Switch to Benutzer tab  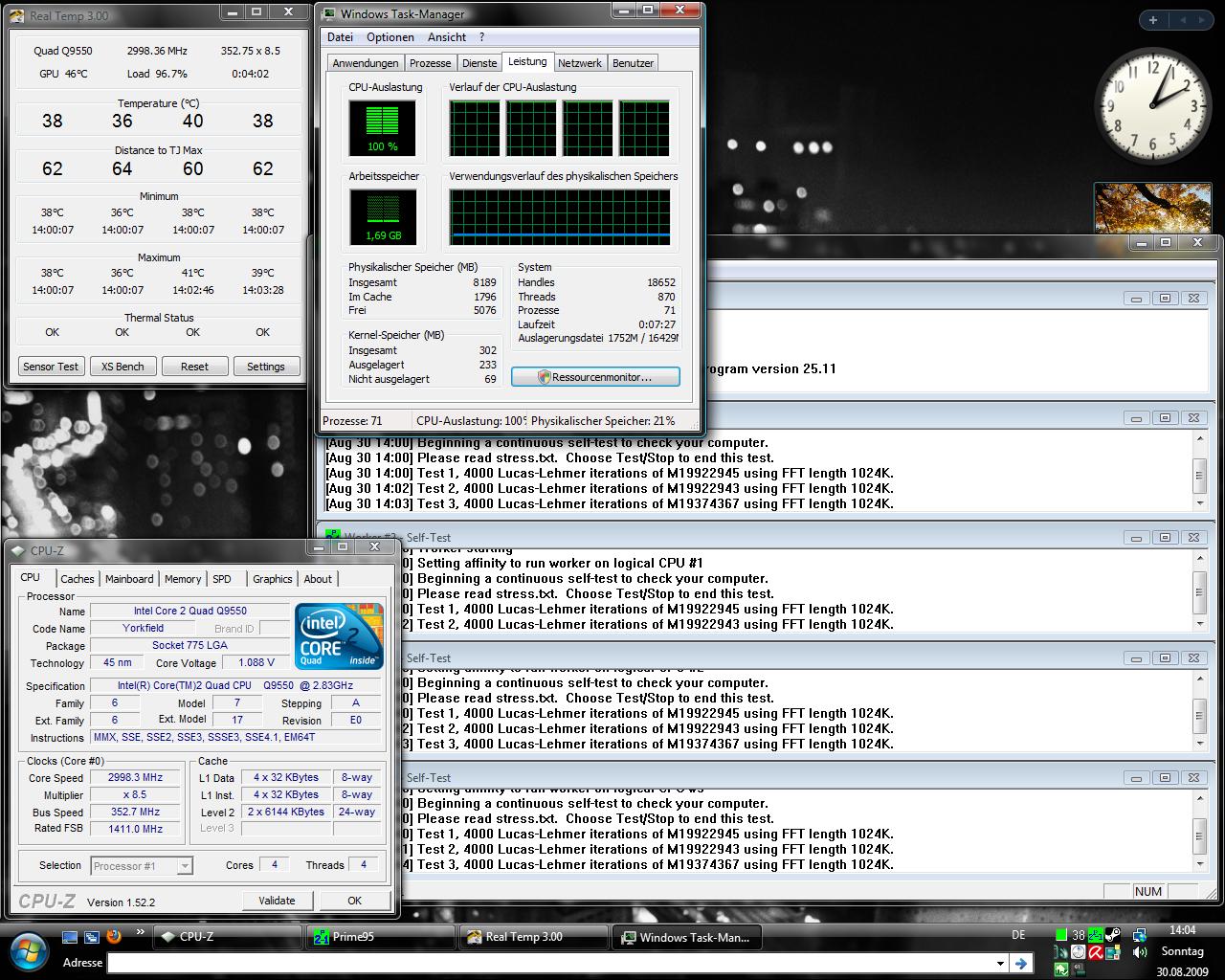click(634, 63)
